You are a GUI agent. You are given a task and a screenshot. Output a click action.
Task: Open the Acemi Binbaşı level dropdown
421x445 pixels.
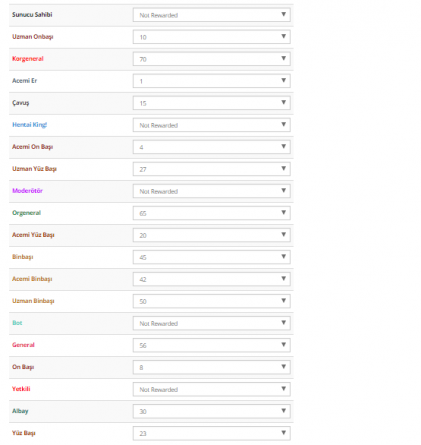[x=211, y=279]
